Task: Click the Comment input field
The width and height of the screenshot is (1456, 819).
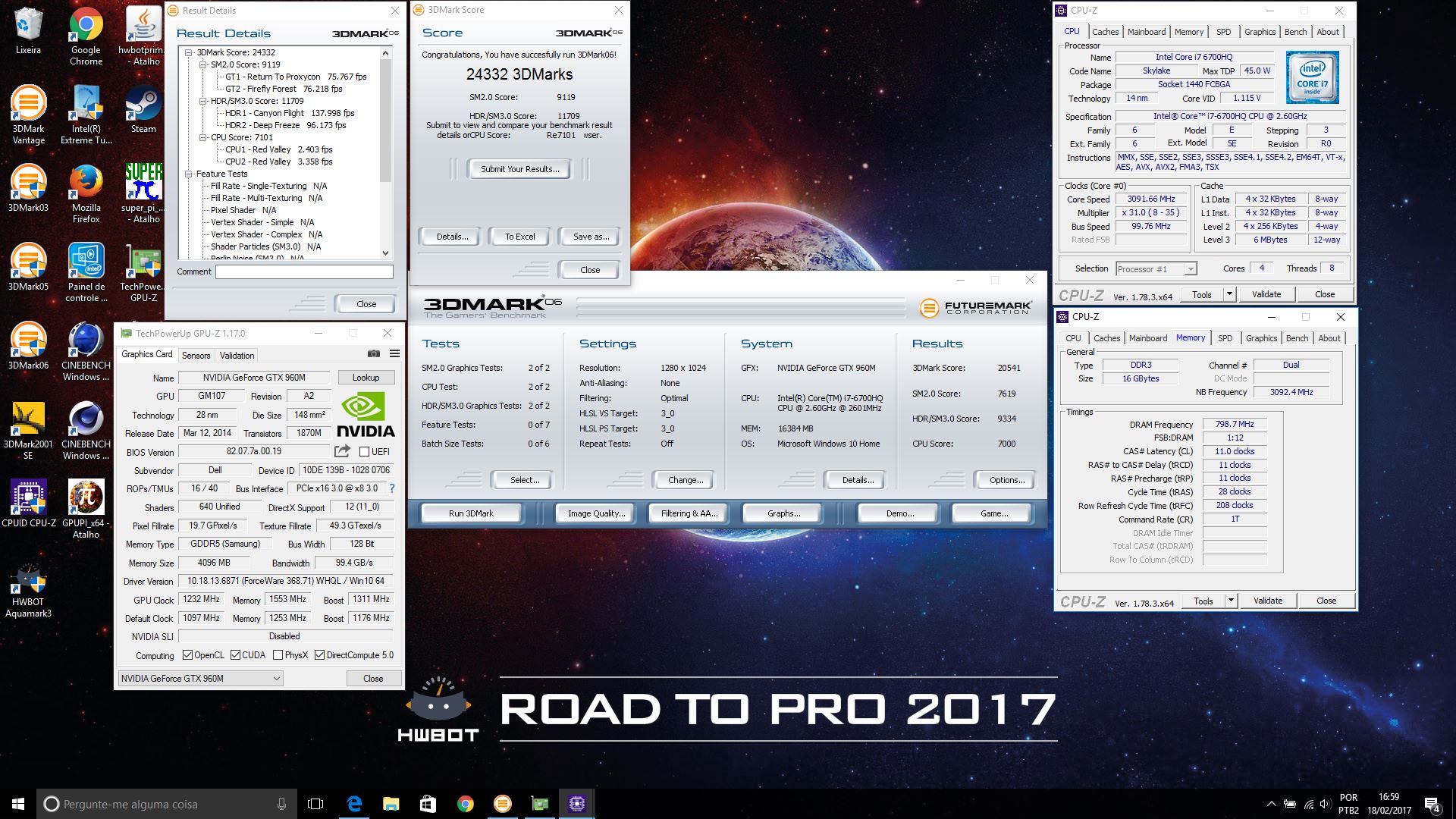Action: pyautogui.click(x=304, y=271)
